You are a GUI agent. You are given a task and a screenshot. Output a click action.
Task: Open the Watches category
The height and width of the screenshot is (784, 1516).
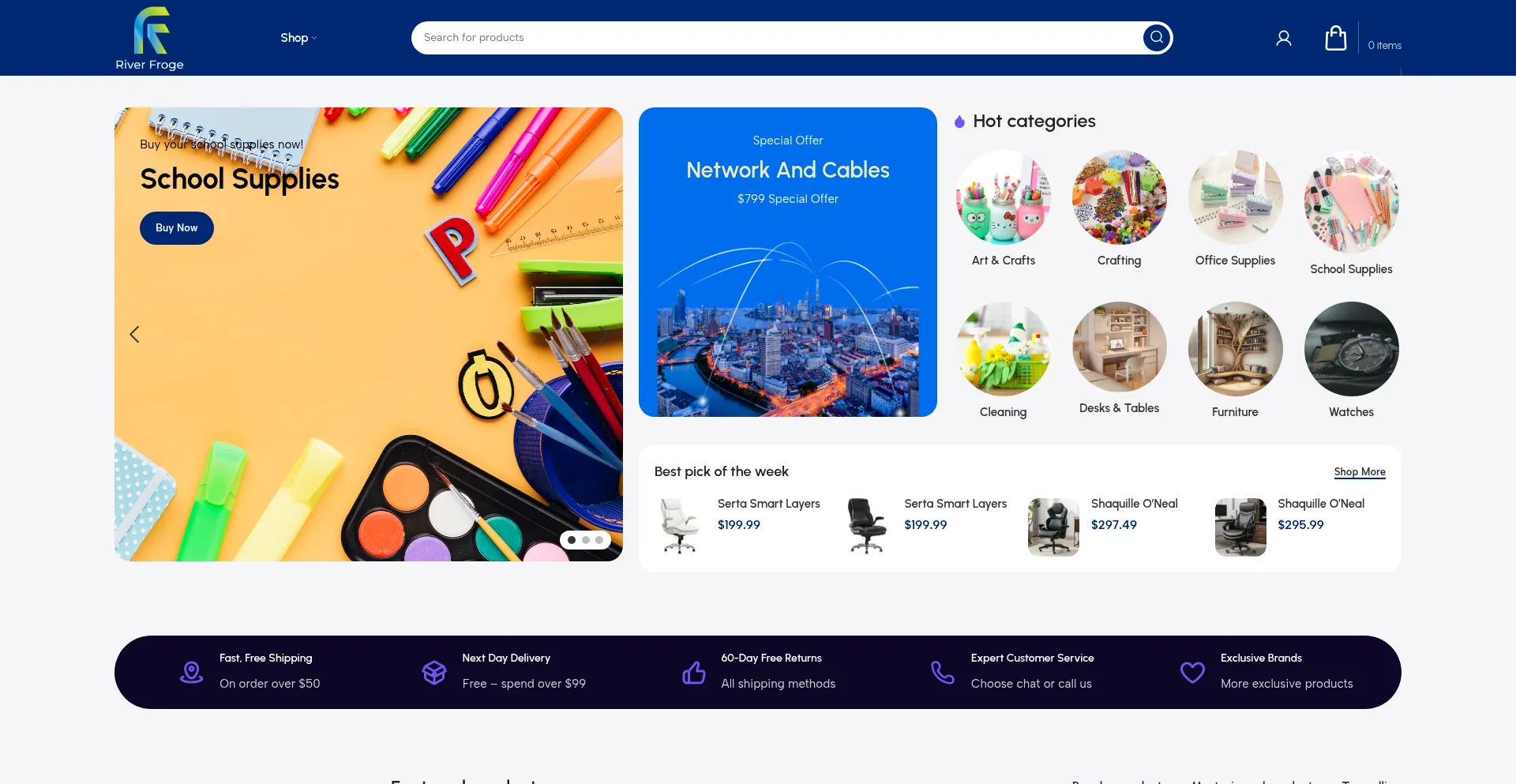[x=1351, y=360]
